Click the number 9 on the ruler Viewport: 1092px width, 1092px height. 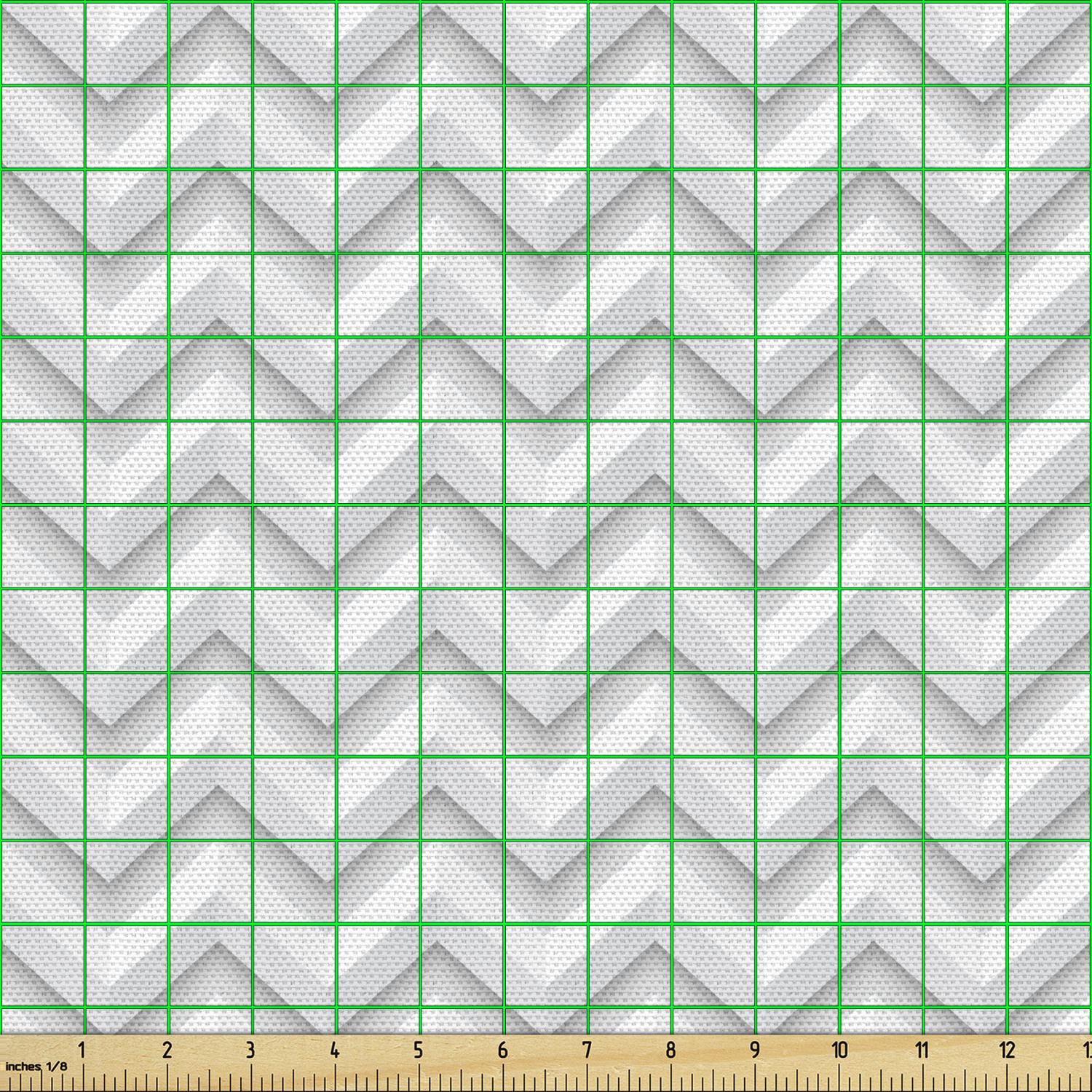point(755,1050)
